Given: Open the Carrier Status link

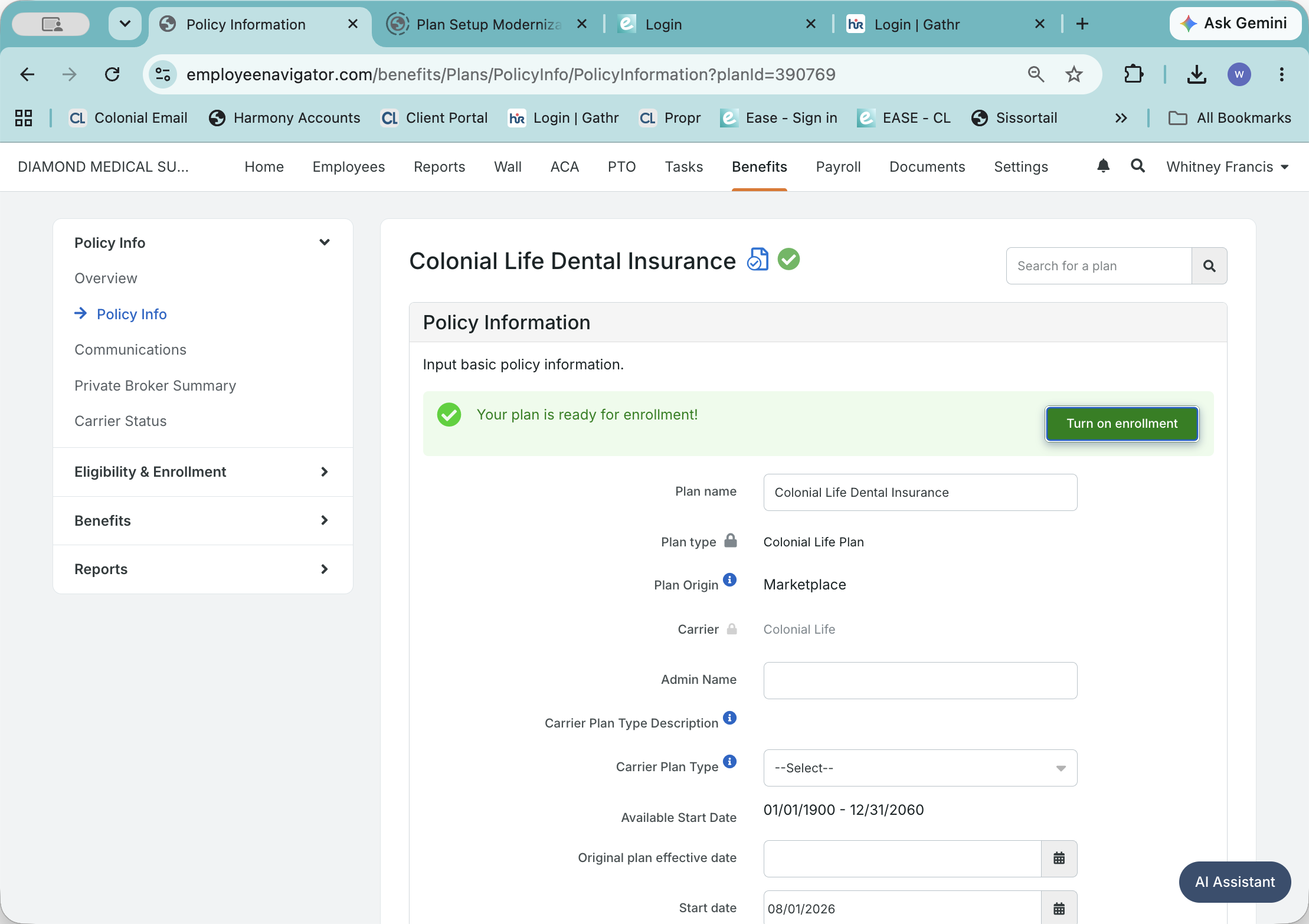Looking at the screenshot, I should coord(120,421).
